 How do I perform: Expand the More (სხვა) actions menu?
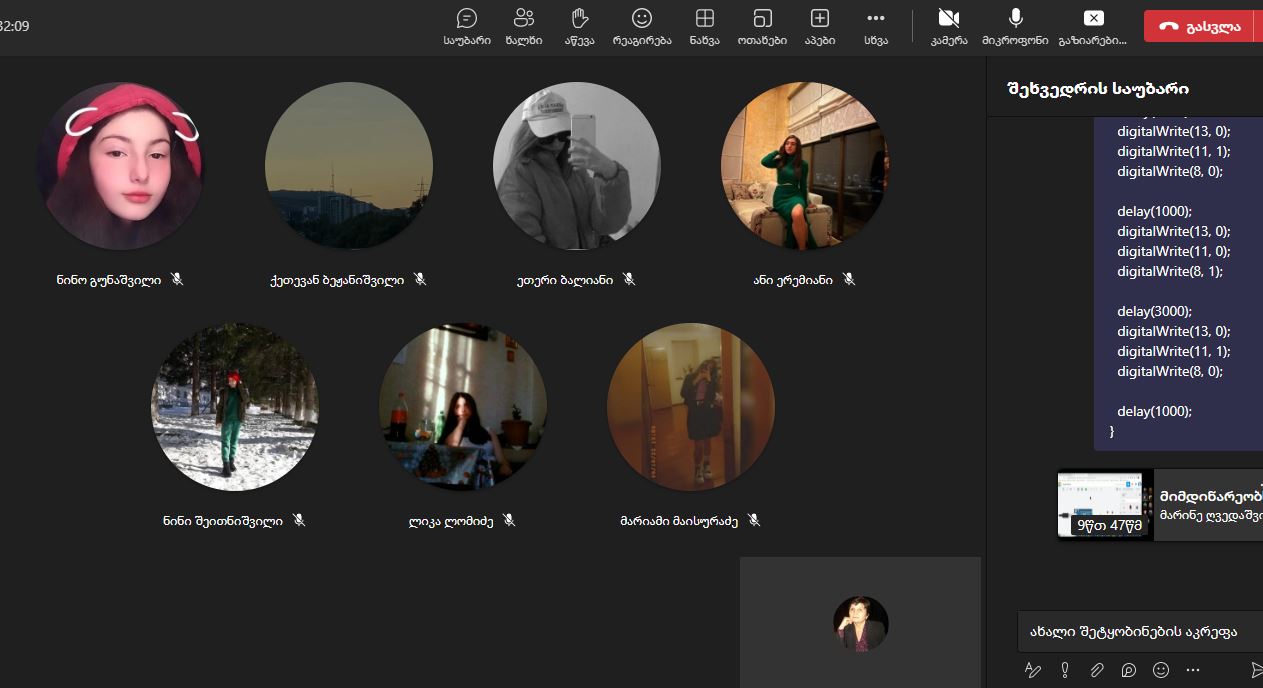(876, 26)
